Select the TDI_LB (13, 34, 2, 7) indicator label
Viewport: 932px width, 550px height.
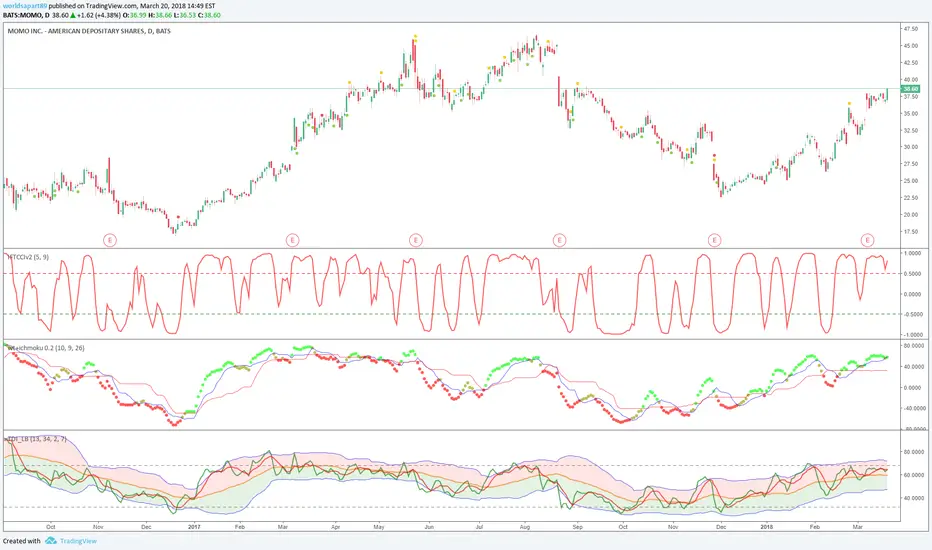click(x=36, y=439)
